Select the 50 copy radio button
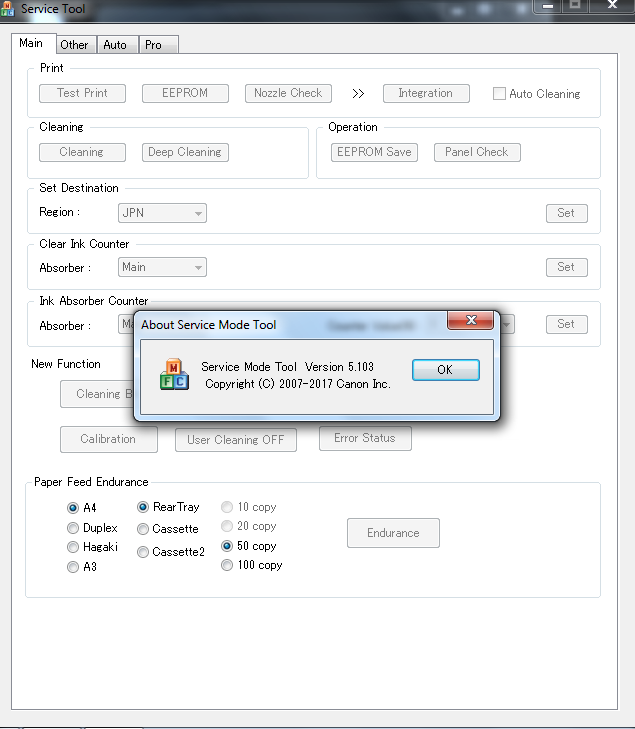Screen dimensions: 635x729 [227, 546]
